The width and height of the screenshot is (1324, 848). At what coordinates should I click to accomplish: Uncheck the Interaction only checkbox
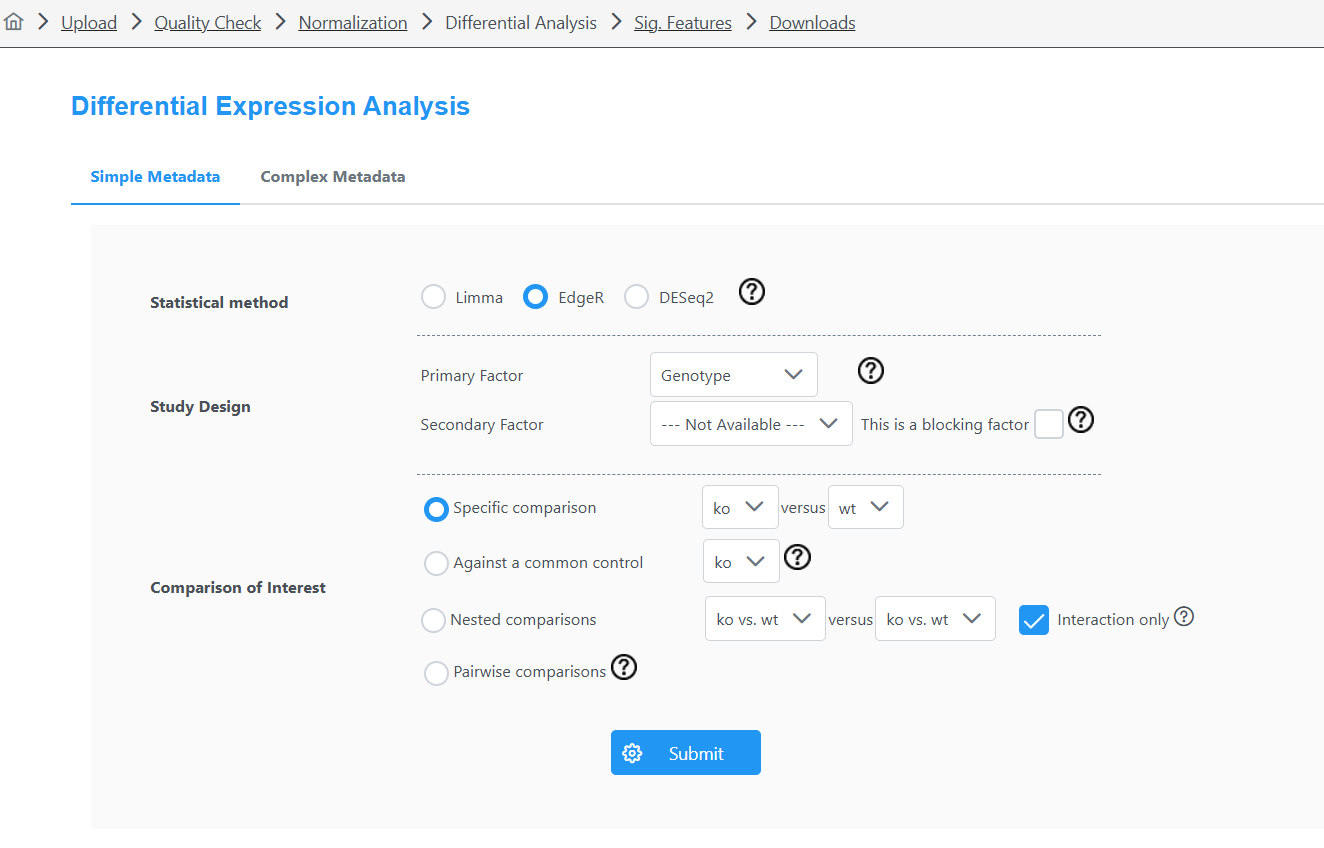pos(1034,620)
